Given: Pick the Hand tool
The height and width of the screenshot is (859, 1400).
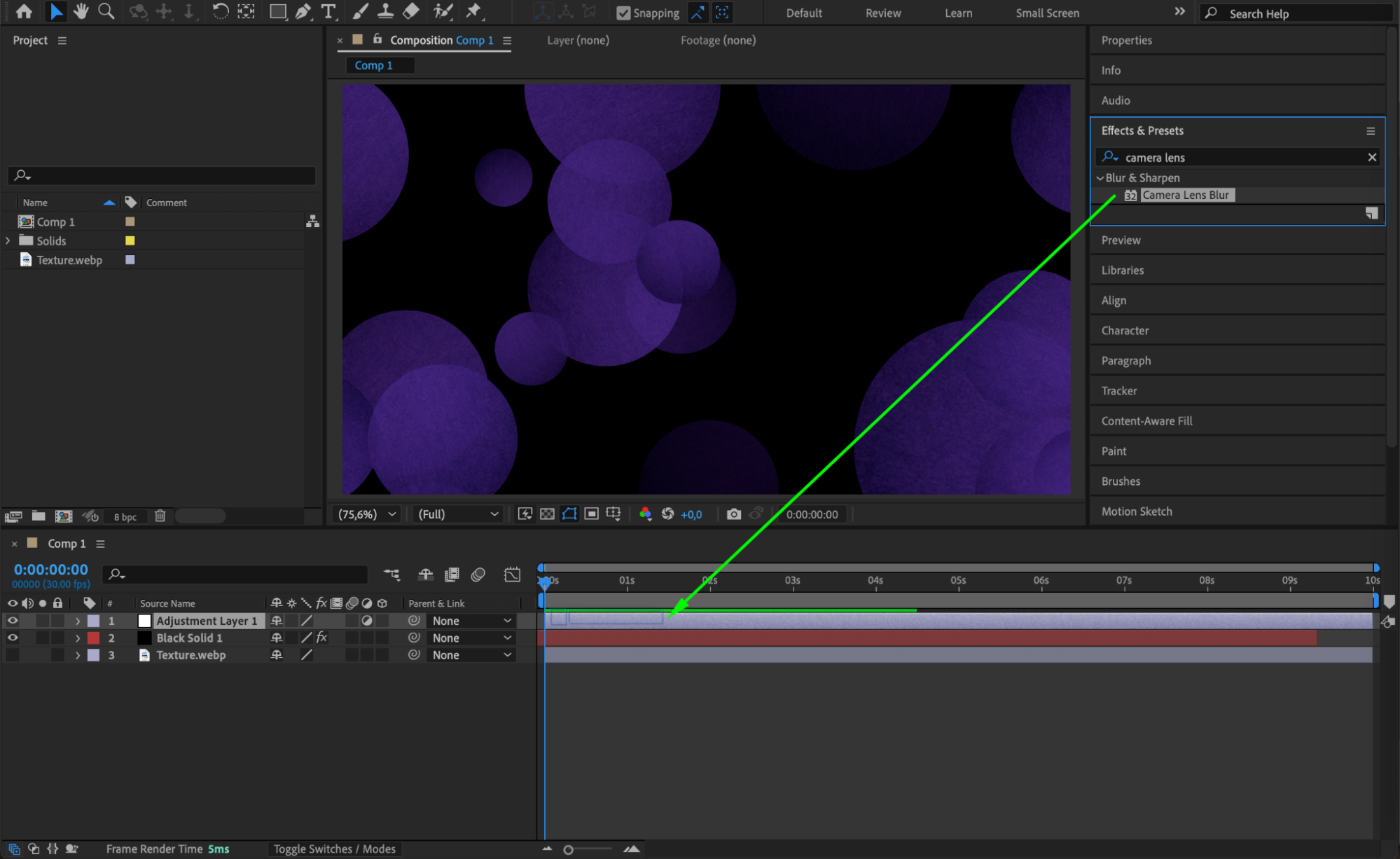Looking at the screenshot, I should pos(81,11).
